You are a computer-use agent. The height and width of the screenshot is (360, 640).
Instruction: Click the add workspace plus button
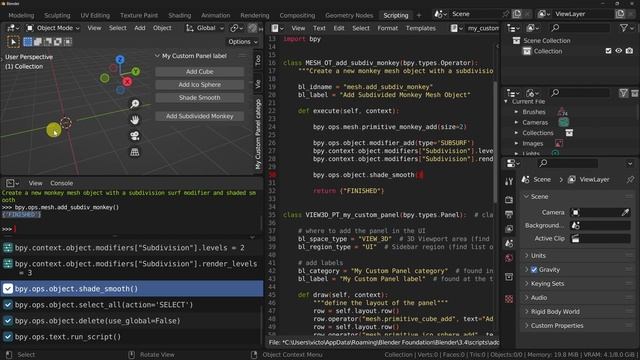coord(419,16)
